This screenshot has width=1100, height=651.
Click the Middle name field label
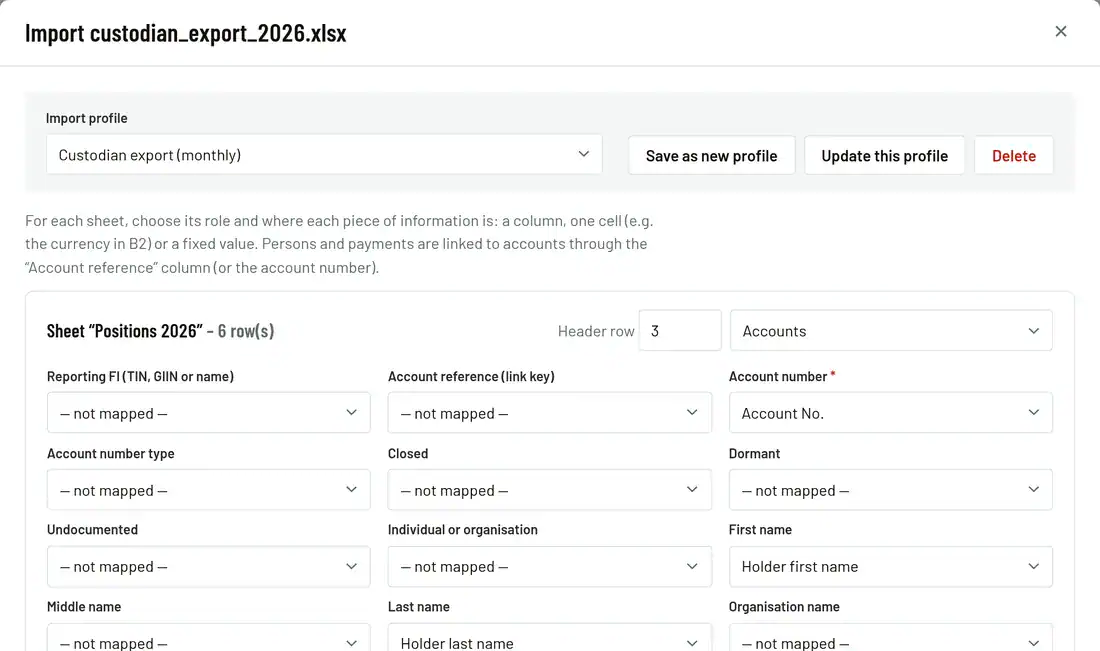coord(83,607)
